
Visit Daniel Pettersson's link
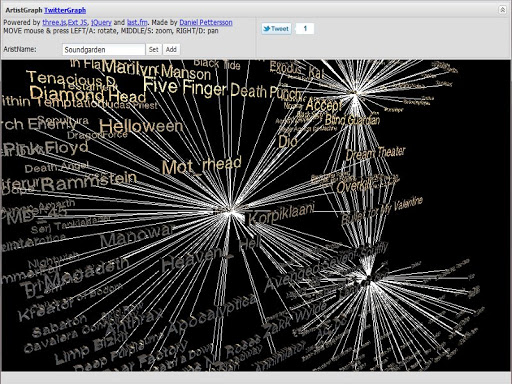click(x=206, y=22)
